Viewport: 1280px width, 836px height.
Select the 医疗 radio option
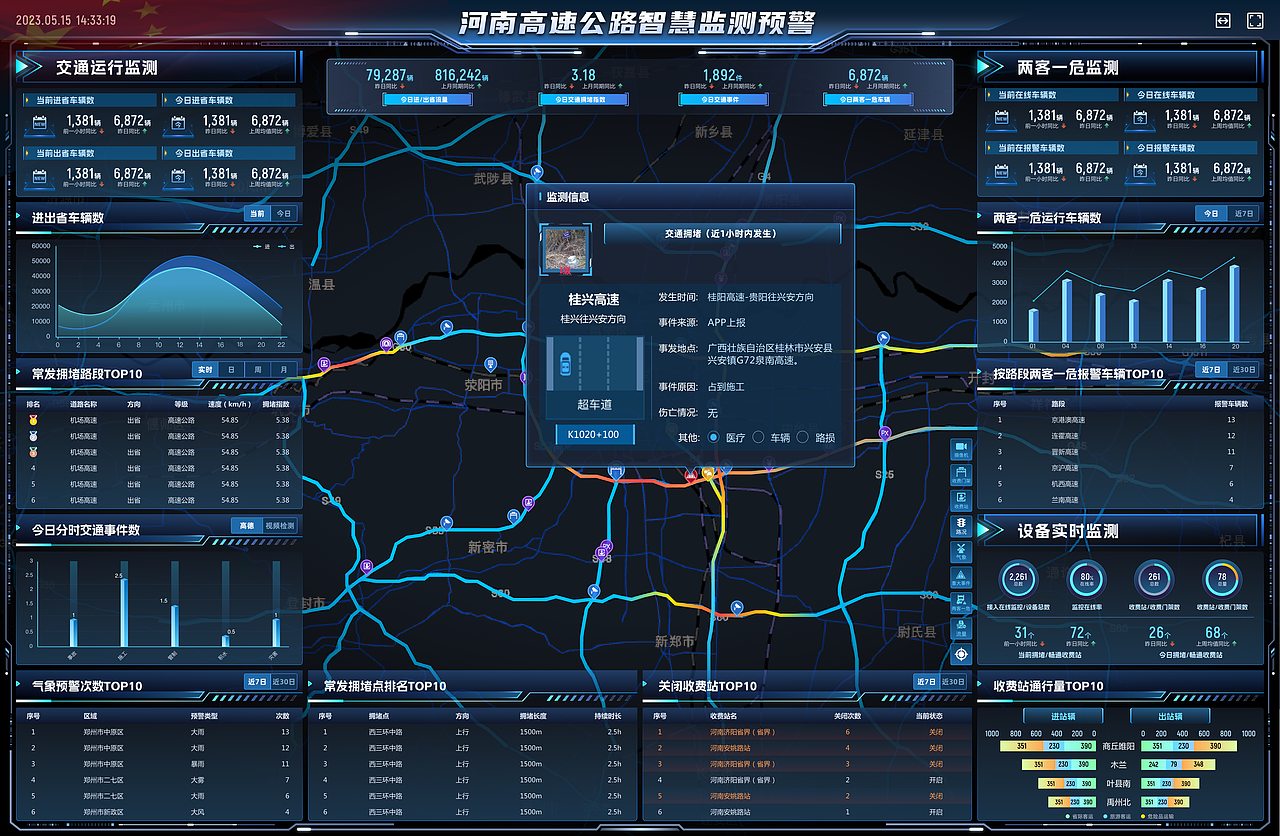(x=714, y=437)
